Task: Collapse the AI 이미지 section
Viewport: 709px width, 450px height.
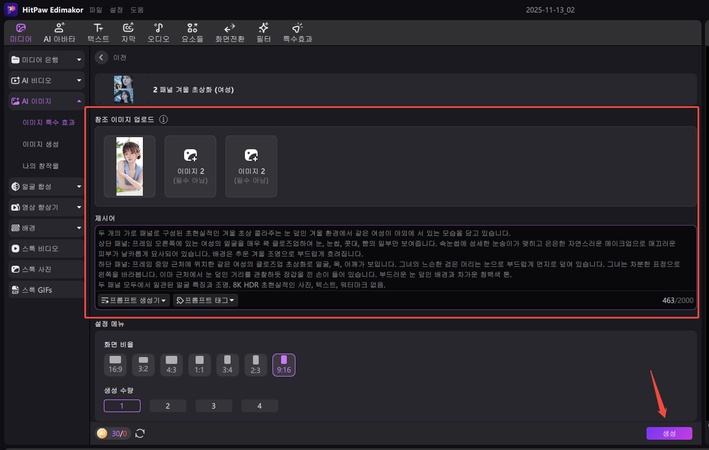Action: [47, 101]
